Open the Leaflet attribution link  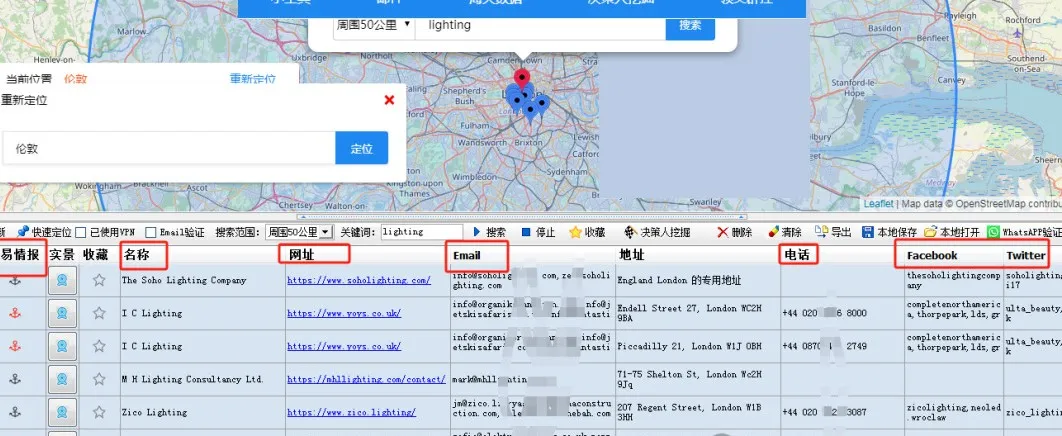(878, 203)
